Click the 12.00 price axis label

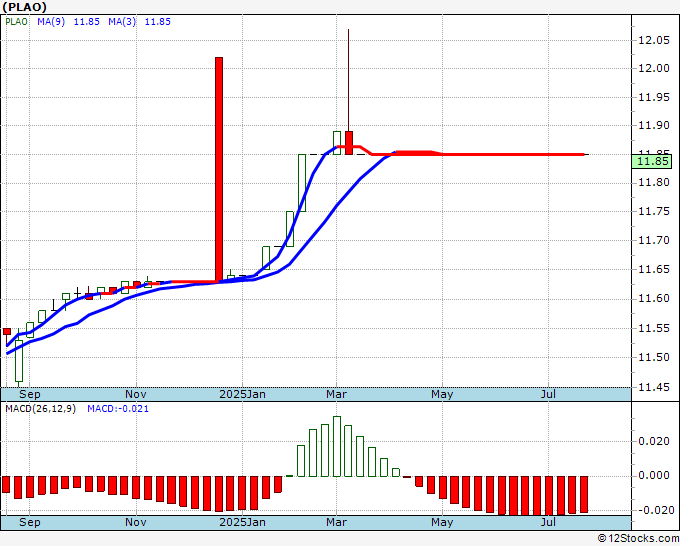pos(654,68)
